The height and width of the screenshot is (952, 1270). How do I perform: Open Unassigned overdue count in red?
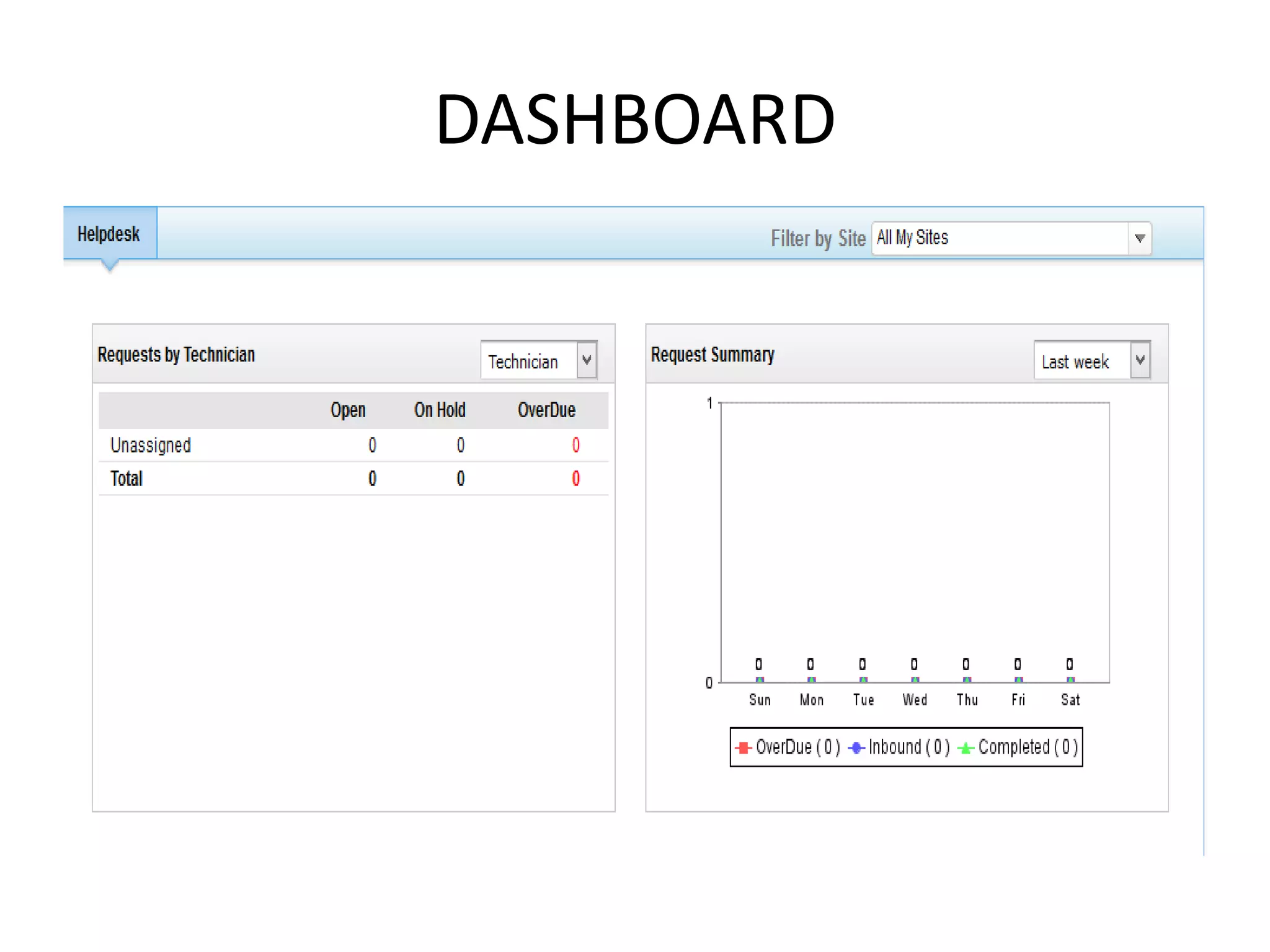pos(575,445)
